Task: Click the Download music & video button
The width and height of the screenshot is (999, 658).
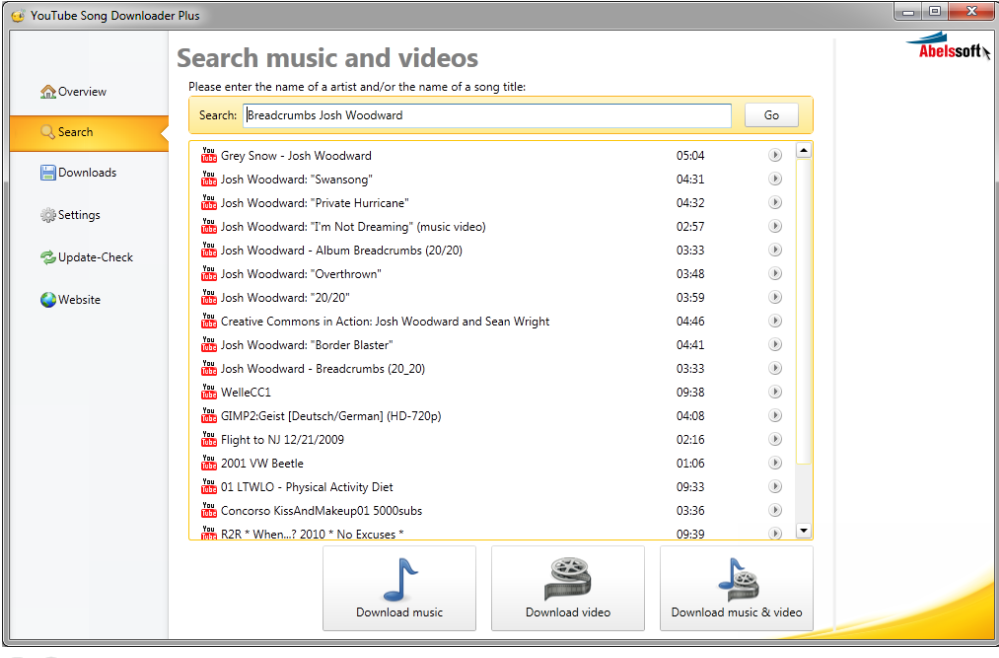Action: pyautogui.click(x=737, y=589)
